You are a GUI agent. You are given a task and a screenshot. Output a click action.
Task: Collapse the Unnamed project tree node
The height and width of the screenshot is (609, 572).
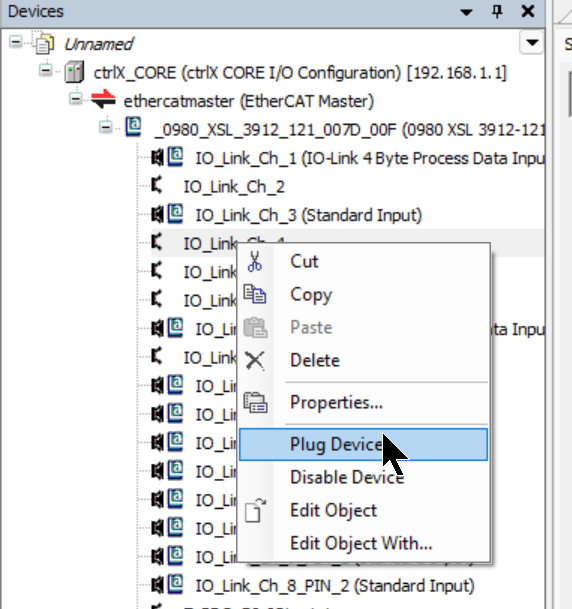[16, 42]
